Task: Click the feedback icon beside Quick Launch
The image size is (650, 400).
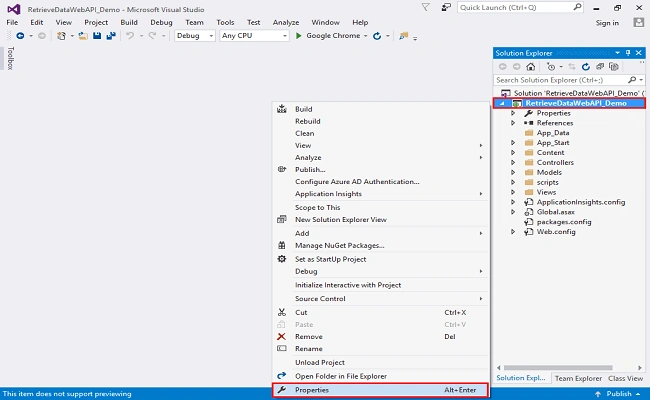Action: point(446,7)
